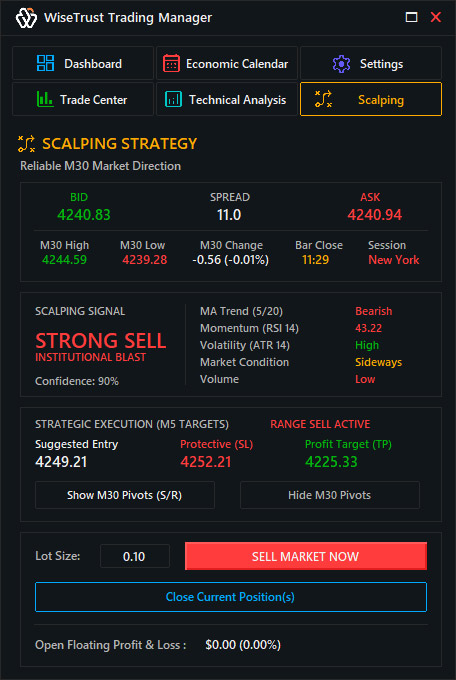This screenshot has height=680, width=456.
Task: Click the Economic Calendar red calendar icon
Action: pyautogui.click(x=171, y=63)
